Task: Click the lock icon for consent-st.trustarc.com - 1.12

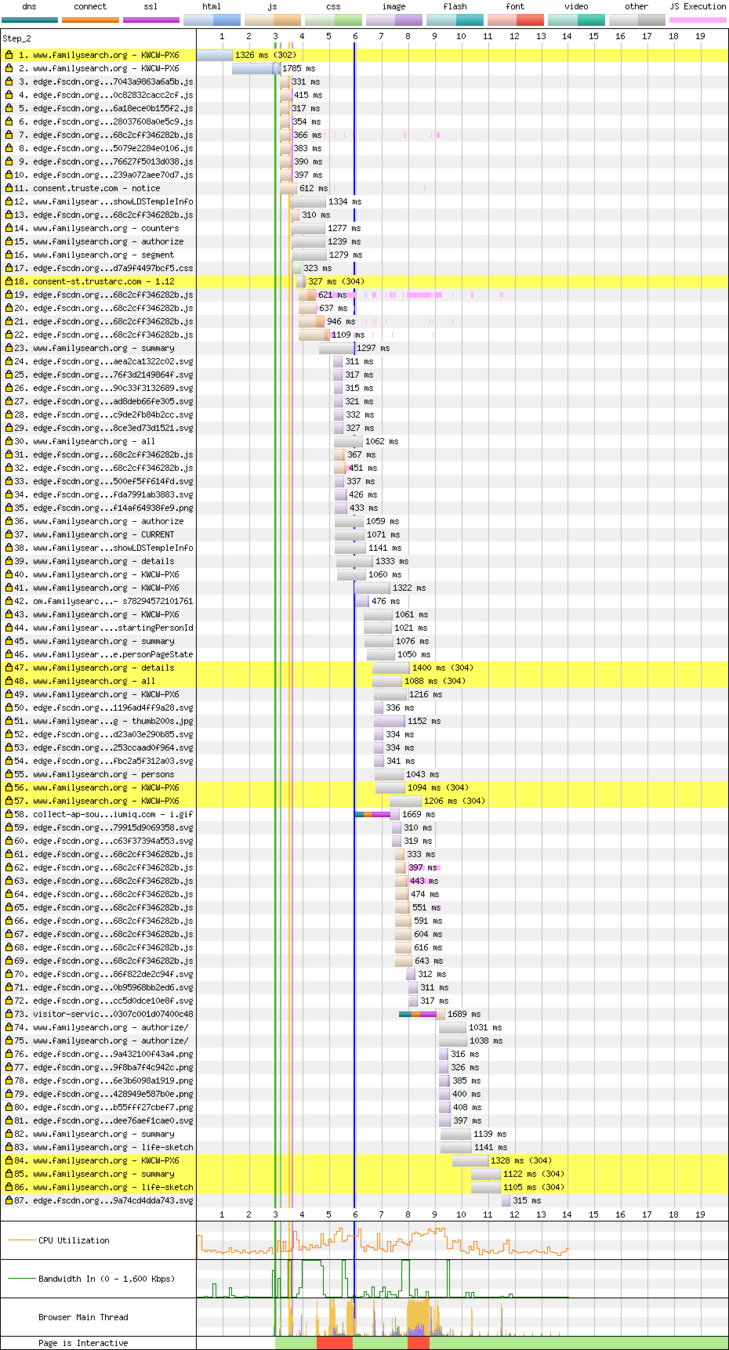Action: (x=9, y=281)
